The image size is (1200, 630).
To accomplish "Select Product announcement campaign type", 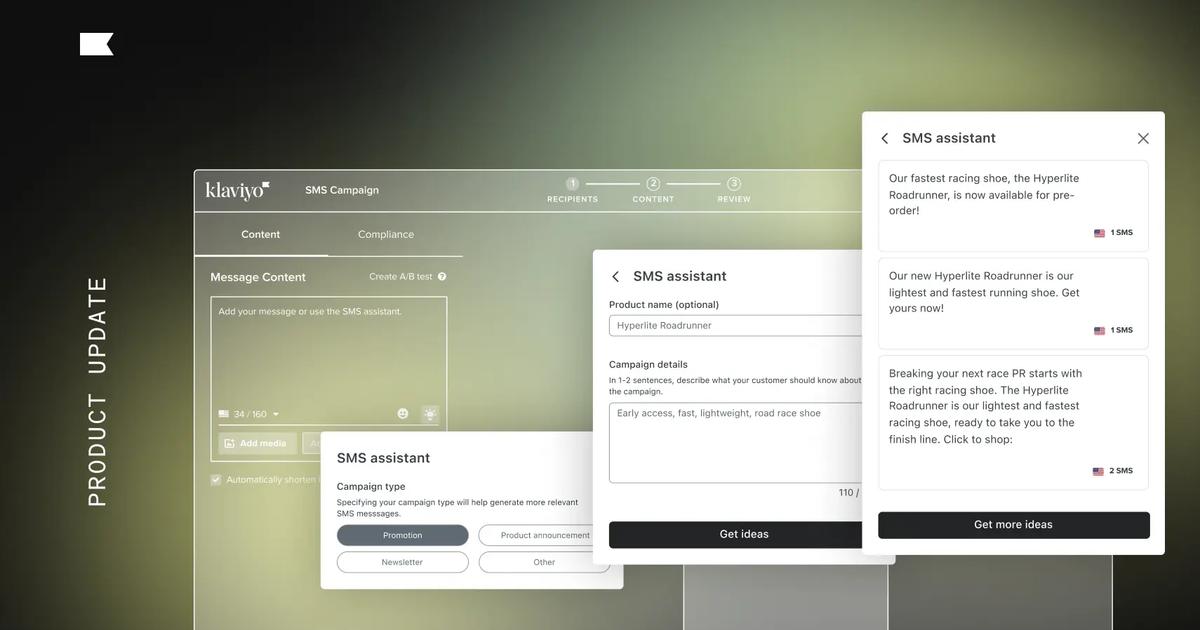I will [545, 535].
